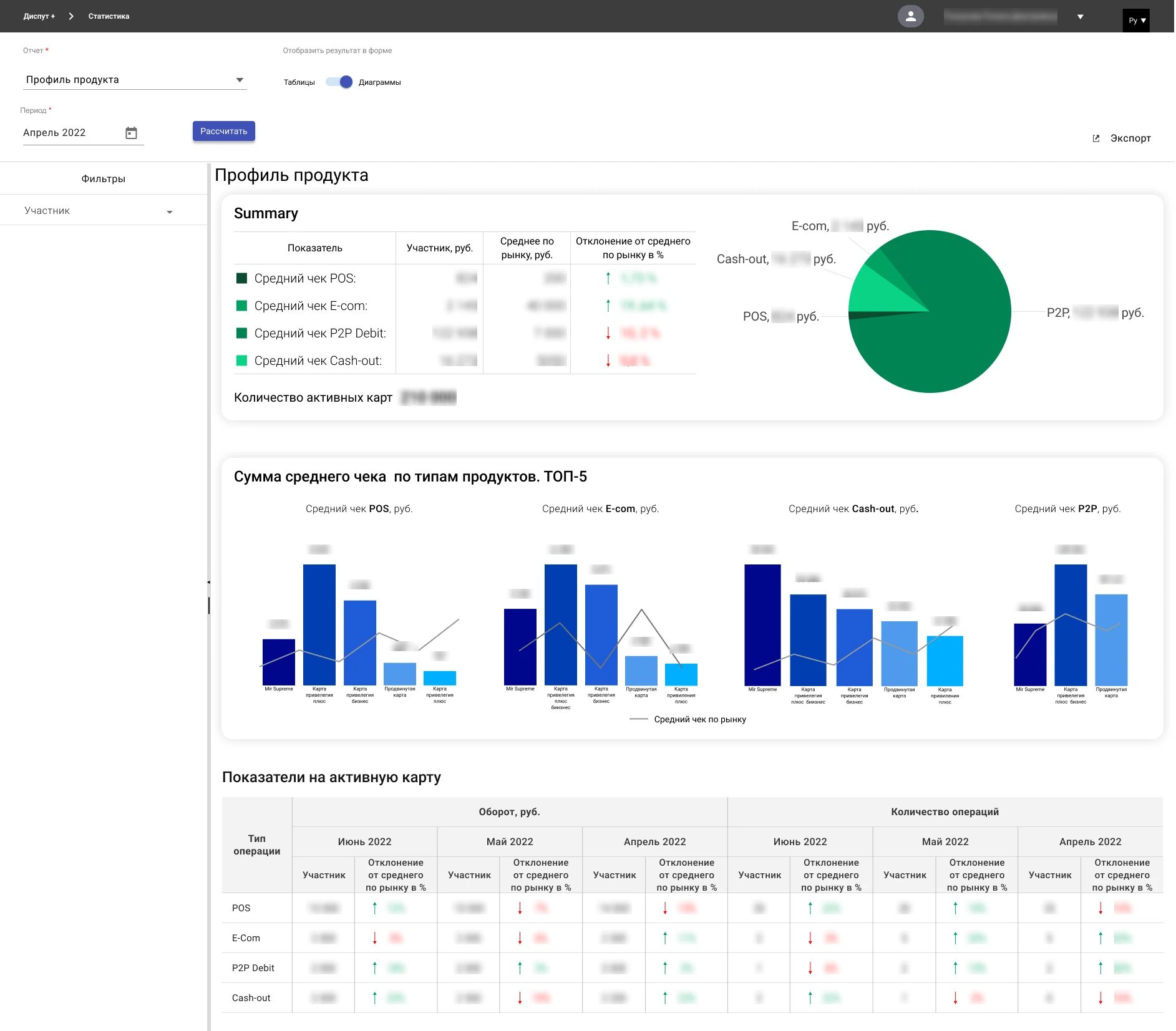Collapse the filters panel using the splitter arrow
1176x1031 pixels.
click(x=208, y=582)
